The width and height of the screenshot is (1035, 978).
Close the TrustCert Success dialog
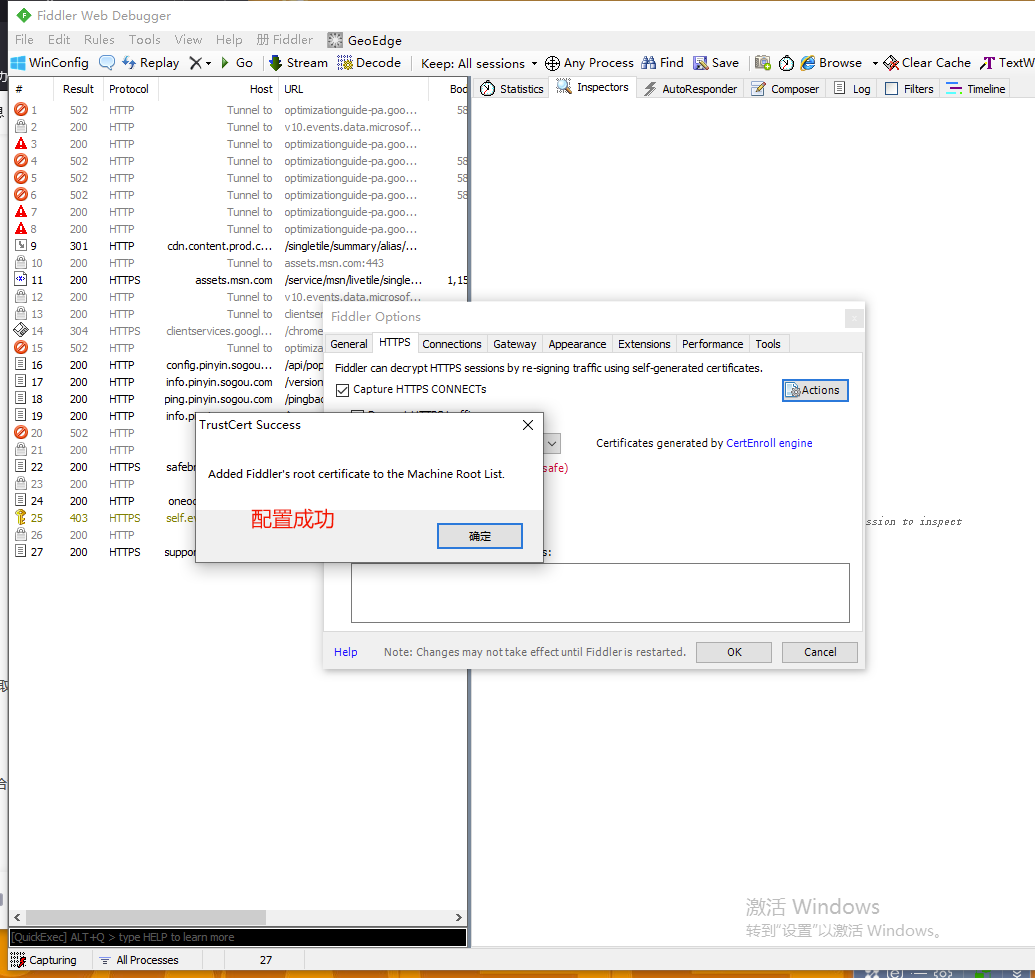click(x=528, y=425)
